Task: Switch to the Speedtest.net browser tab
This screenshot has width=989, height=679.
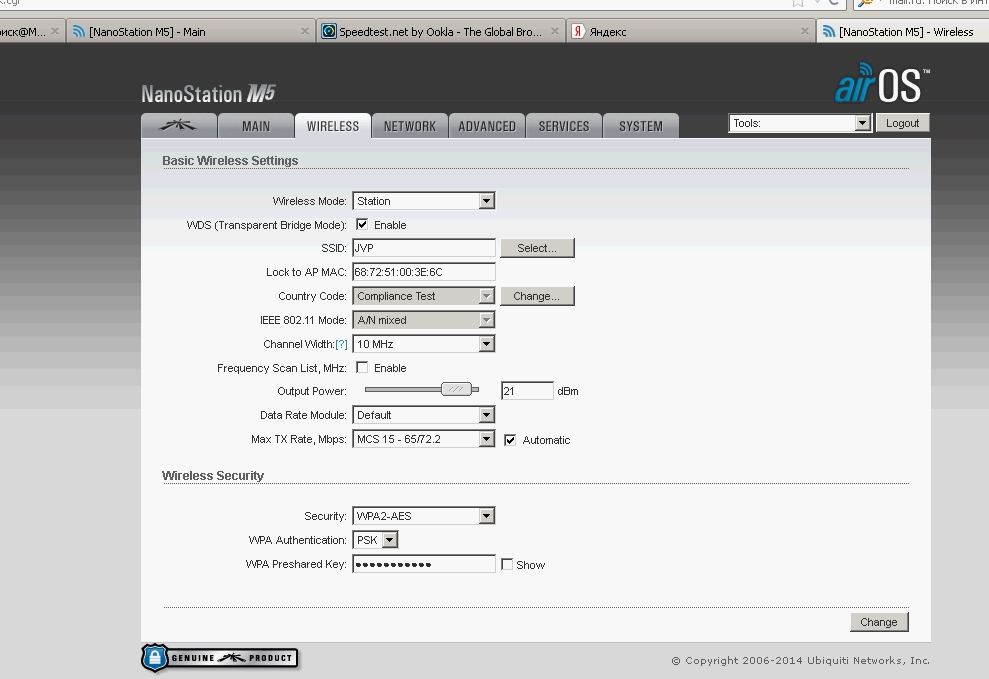Action: coord(440,32)
